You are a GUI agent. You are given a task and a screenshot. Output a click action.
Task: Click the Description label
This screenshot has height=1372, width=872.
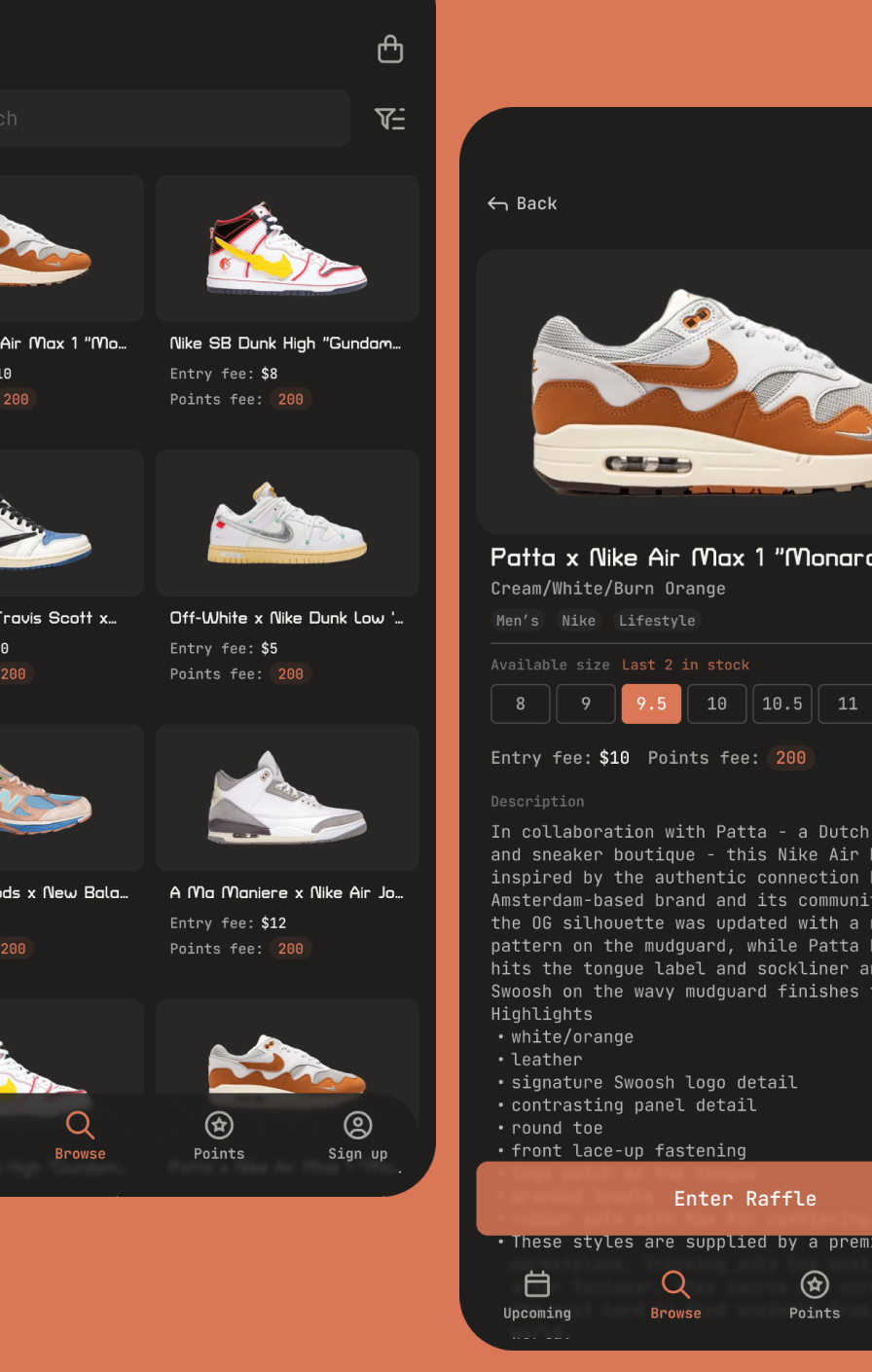pyautogui.click(x=537, y=802)
